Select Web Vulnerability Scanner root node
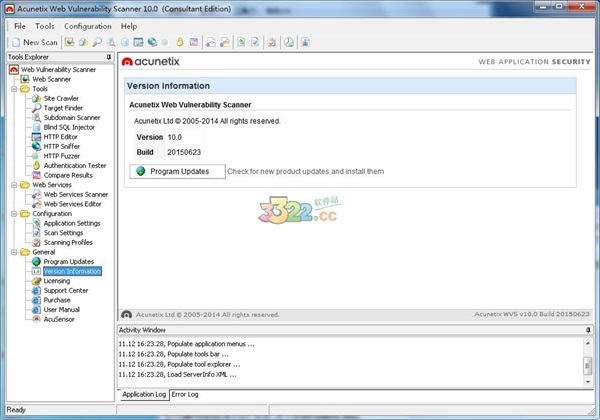This screenshot has width=600, height=420. click(x=58, y=70)
